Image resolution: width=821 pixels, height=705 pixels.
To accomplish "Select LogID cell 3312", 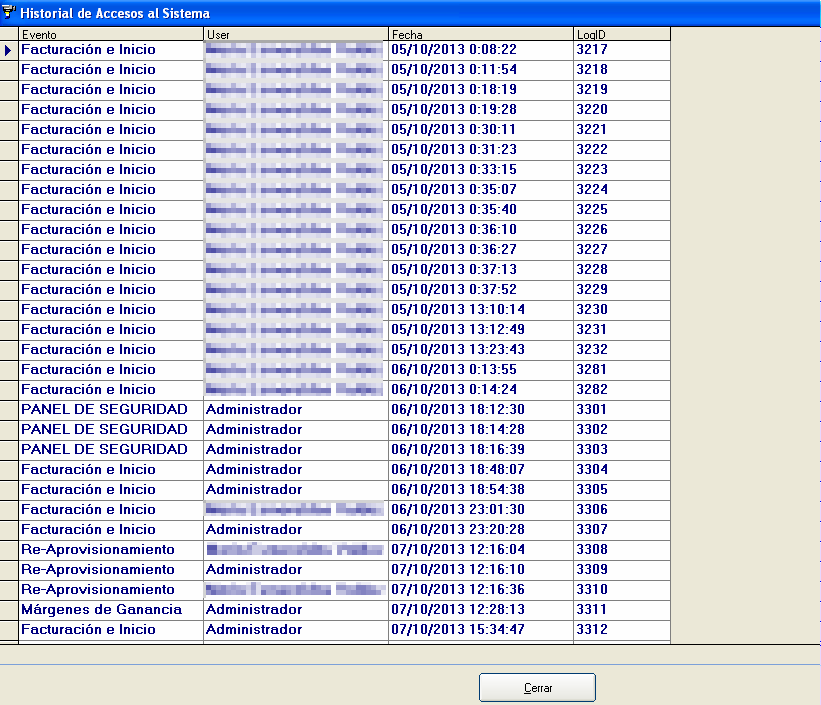I will (621, 630).
